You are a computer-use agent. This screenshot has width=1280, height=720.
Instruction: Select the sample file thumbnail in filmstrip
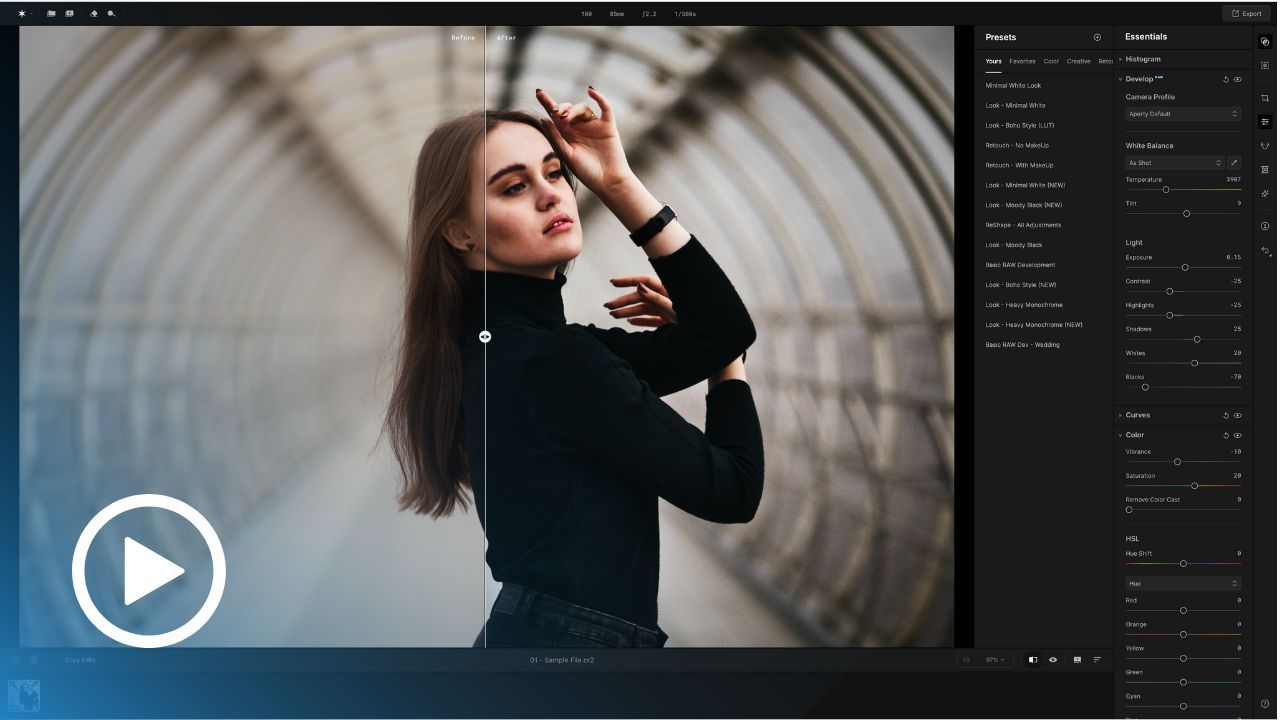pos(24,696)
